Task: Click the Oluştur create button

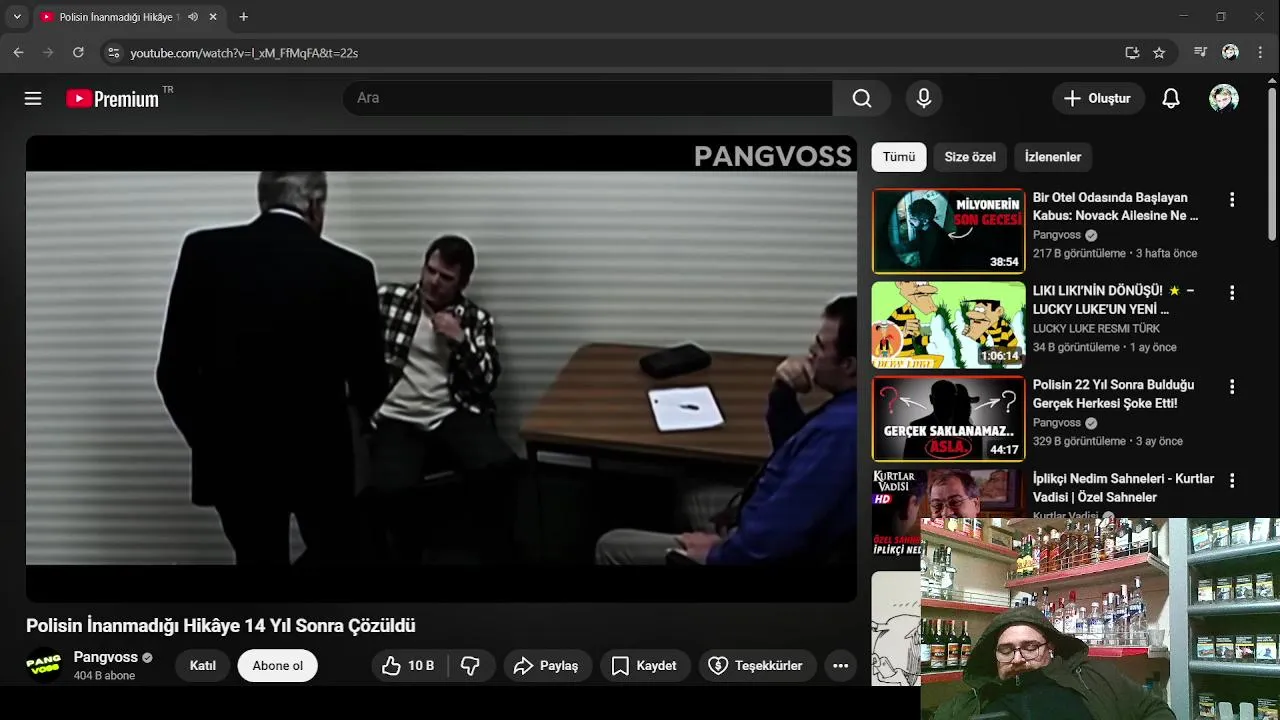Action: tap(1097, 98)
